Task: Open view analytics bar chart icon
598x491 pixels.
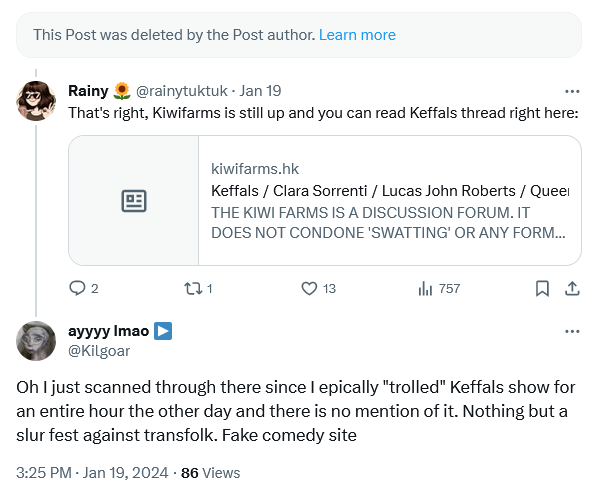Action: (x=425, y=288)
